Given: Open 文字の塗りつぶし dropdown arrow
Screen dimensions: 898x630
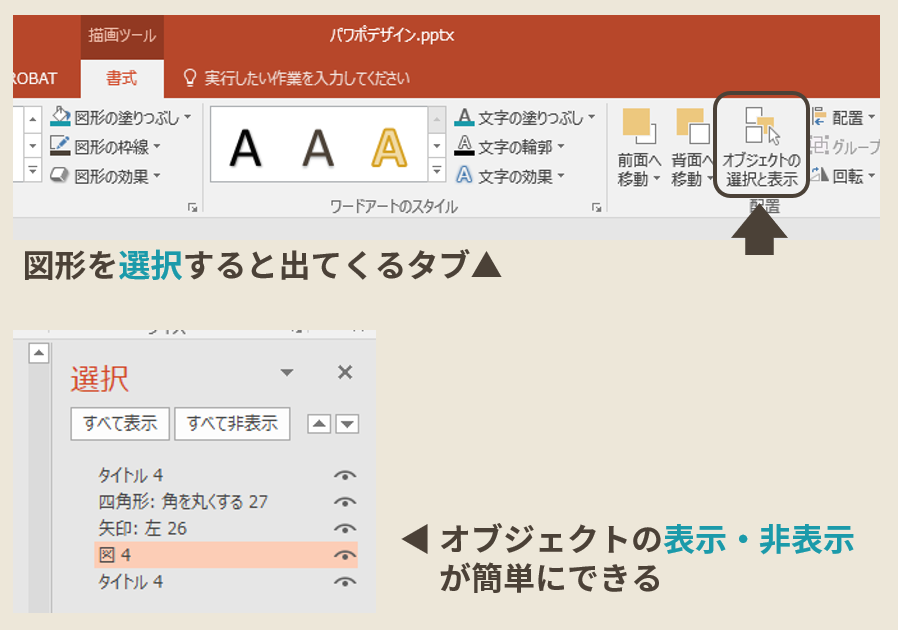Looking at the screenshot, I should tap(592, 117).
